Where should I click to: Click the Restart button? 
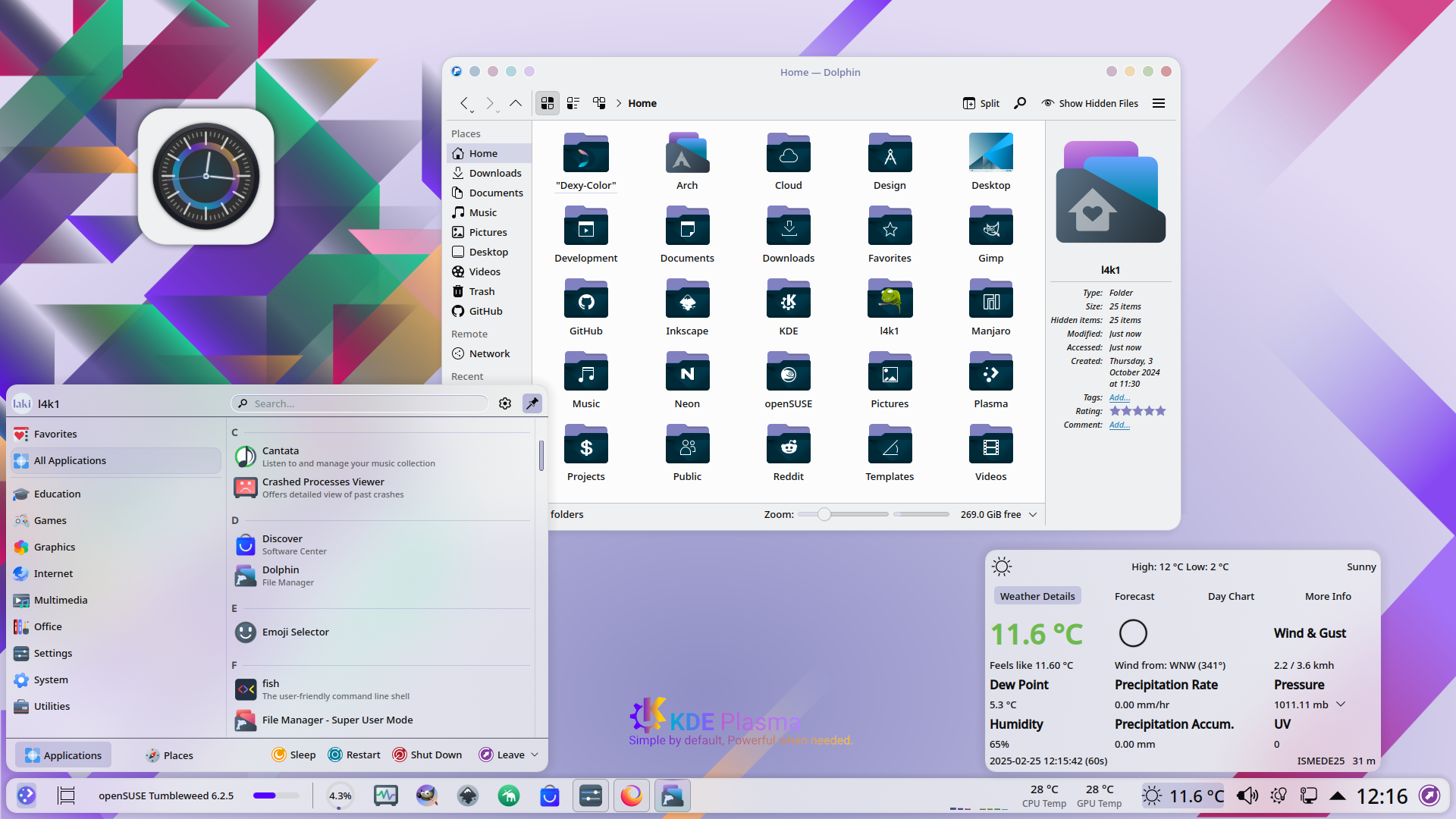[x=354, y=755]
